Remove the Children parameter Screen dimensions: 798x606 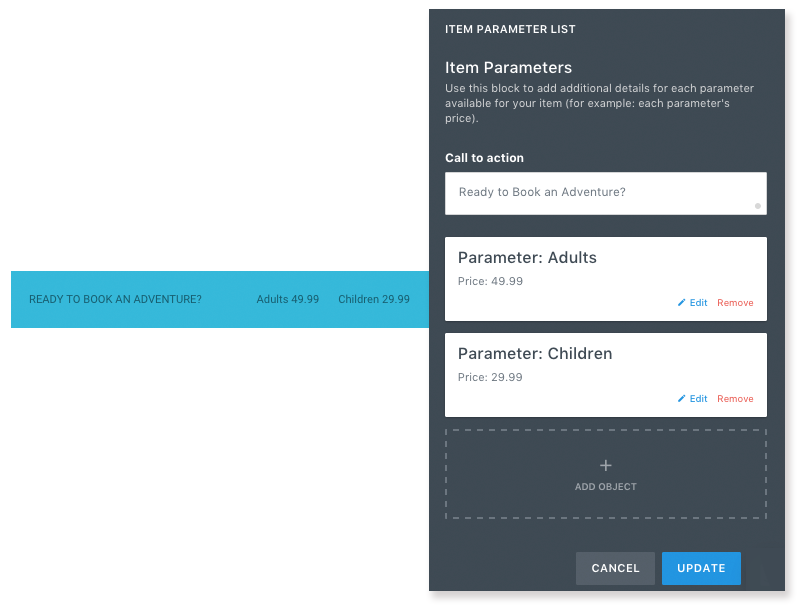735,399
